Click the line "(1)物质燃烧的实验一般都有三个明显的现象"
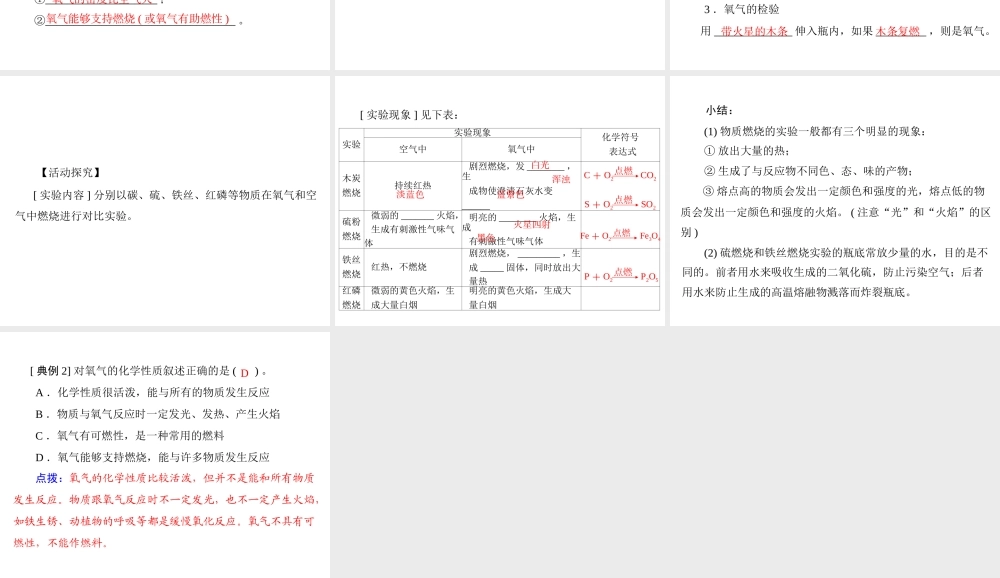 point(814,131)
